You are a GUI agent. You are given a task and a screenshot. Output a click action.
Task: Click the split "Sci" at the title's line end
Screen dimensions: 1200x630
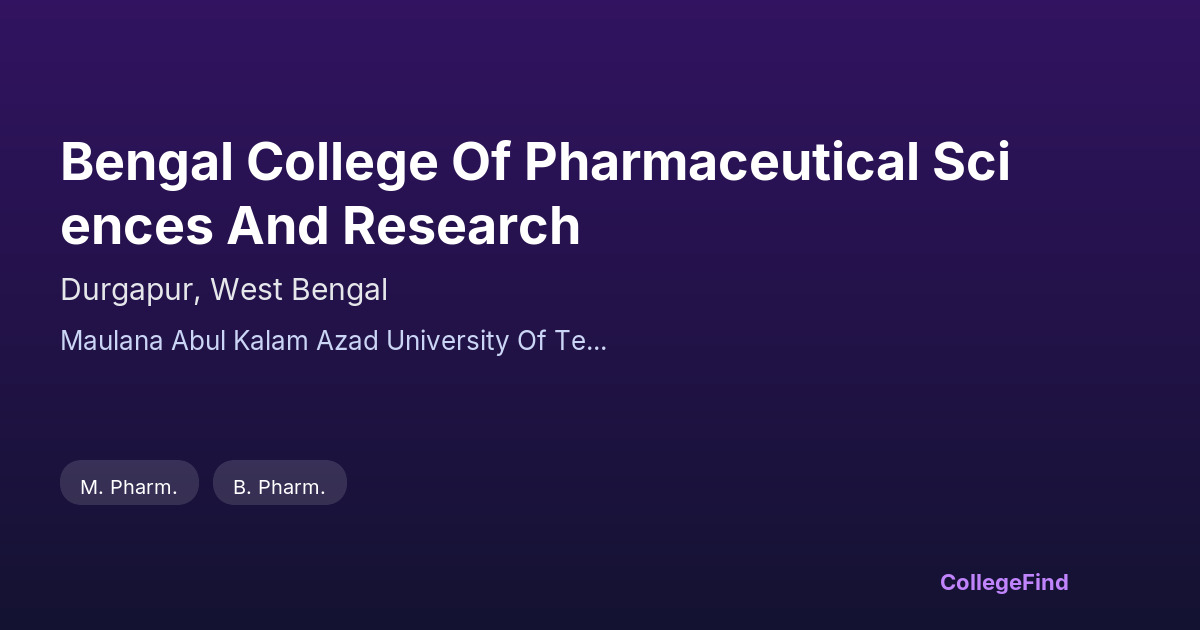pos(971,162)
